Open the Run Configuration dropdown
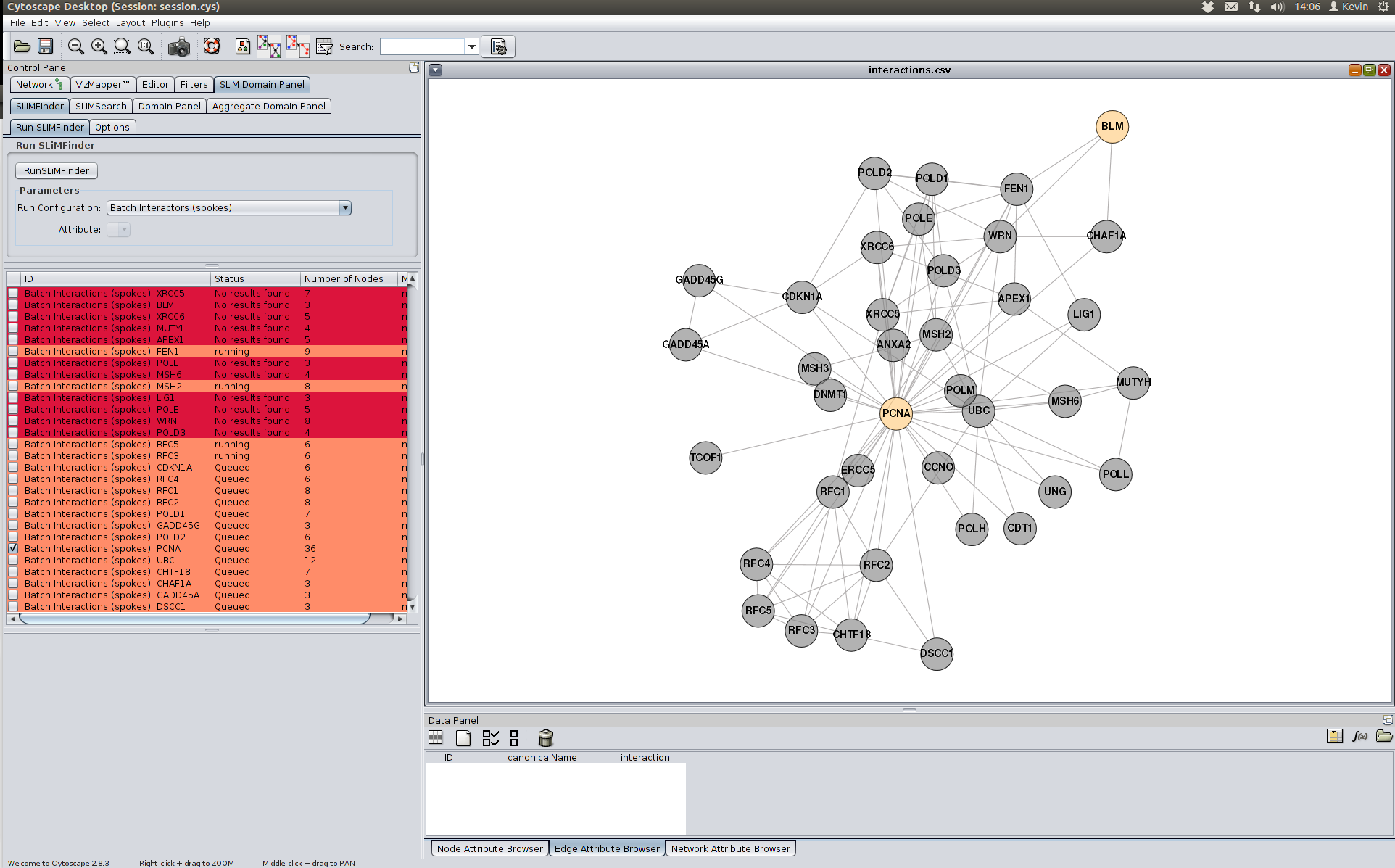1395x868 pixels. (x=345, y=208)
